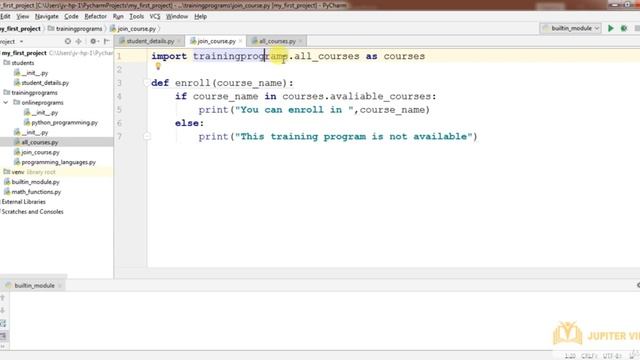
Task: Select External Libraries in Project tree
Action: coord(23,202)
